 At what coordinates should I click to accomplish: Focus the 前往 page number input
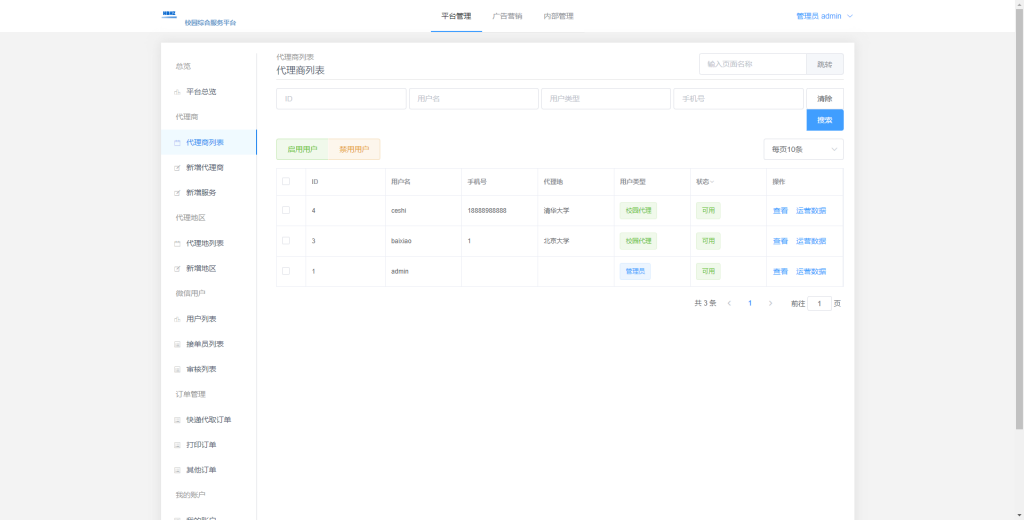point(820,303)
